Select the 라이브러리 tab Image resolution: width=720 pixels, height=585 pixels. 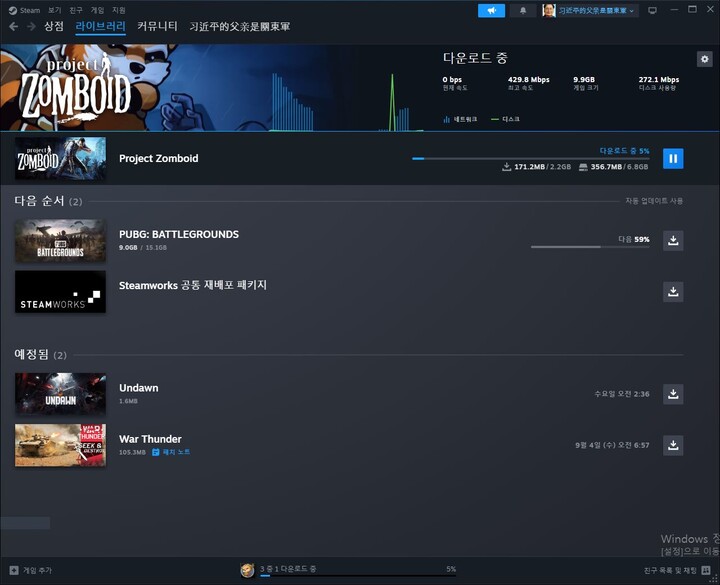pyautogui.click(x=101, y=26)
